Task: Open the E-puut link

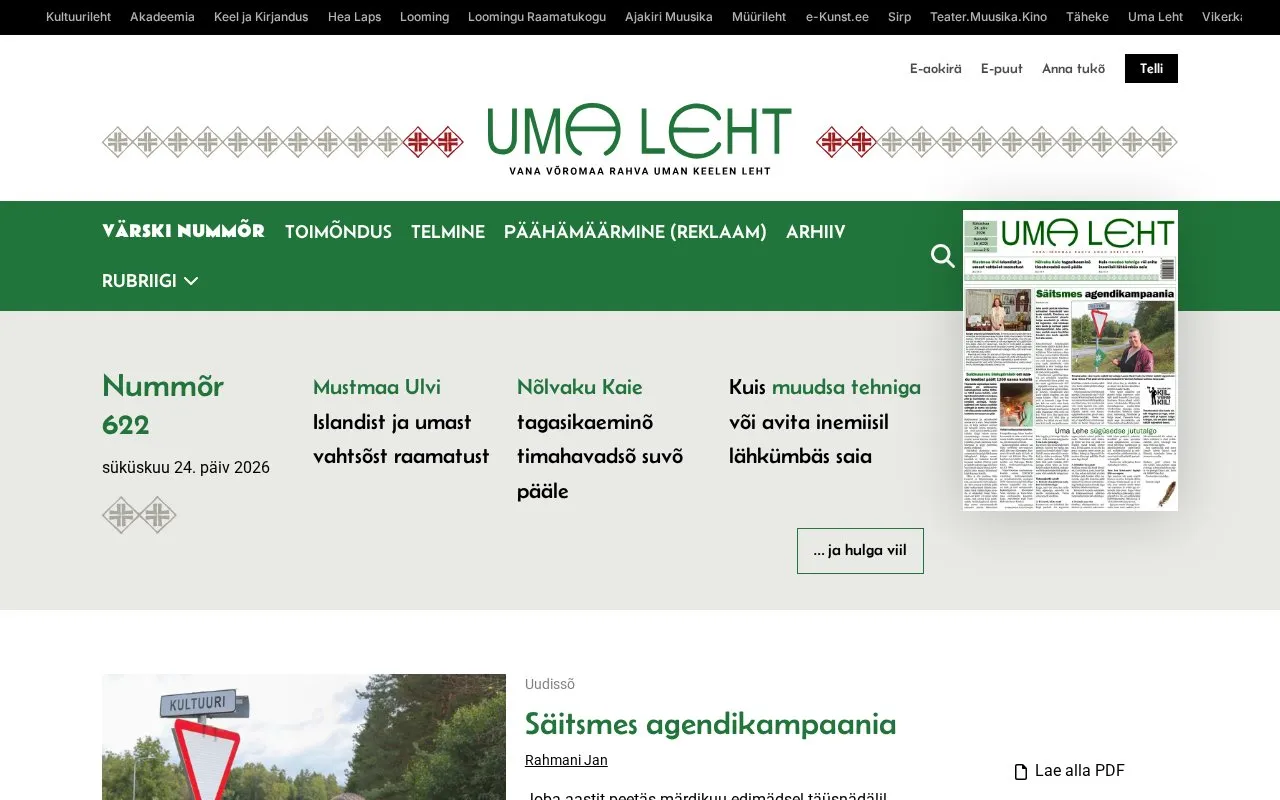Action: [1002, 69]
